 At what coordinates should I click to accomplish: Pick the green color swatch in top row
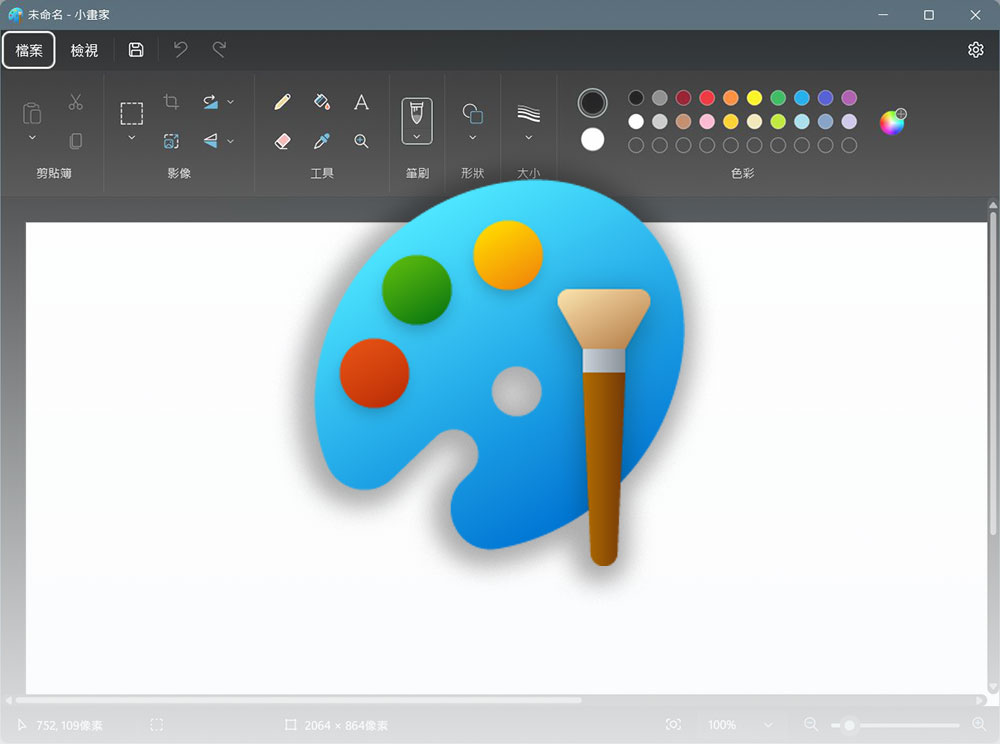pyautogui.click(x=778, y=98)
